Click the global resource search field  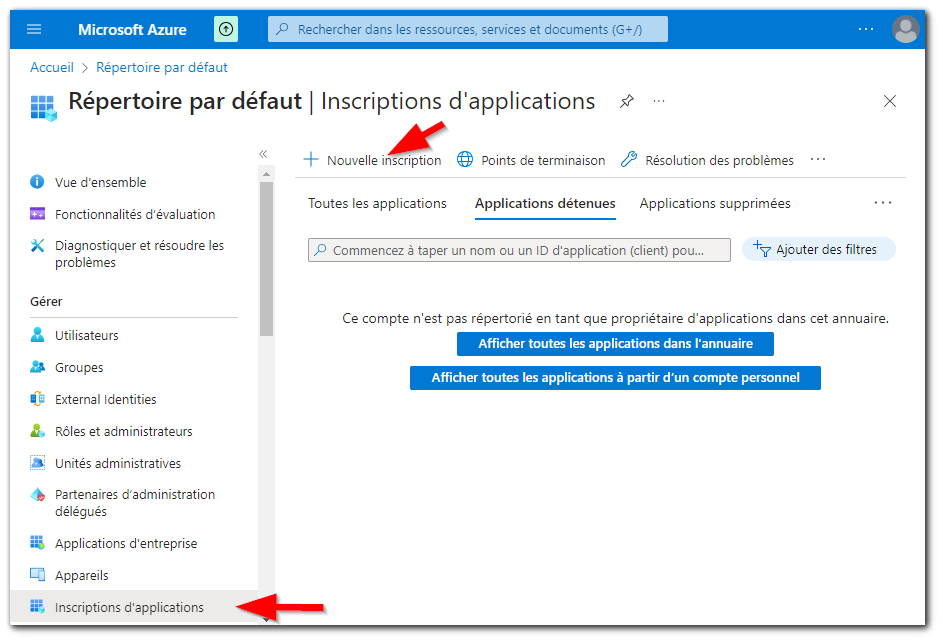pyautogui.click(x=468, y=29)
